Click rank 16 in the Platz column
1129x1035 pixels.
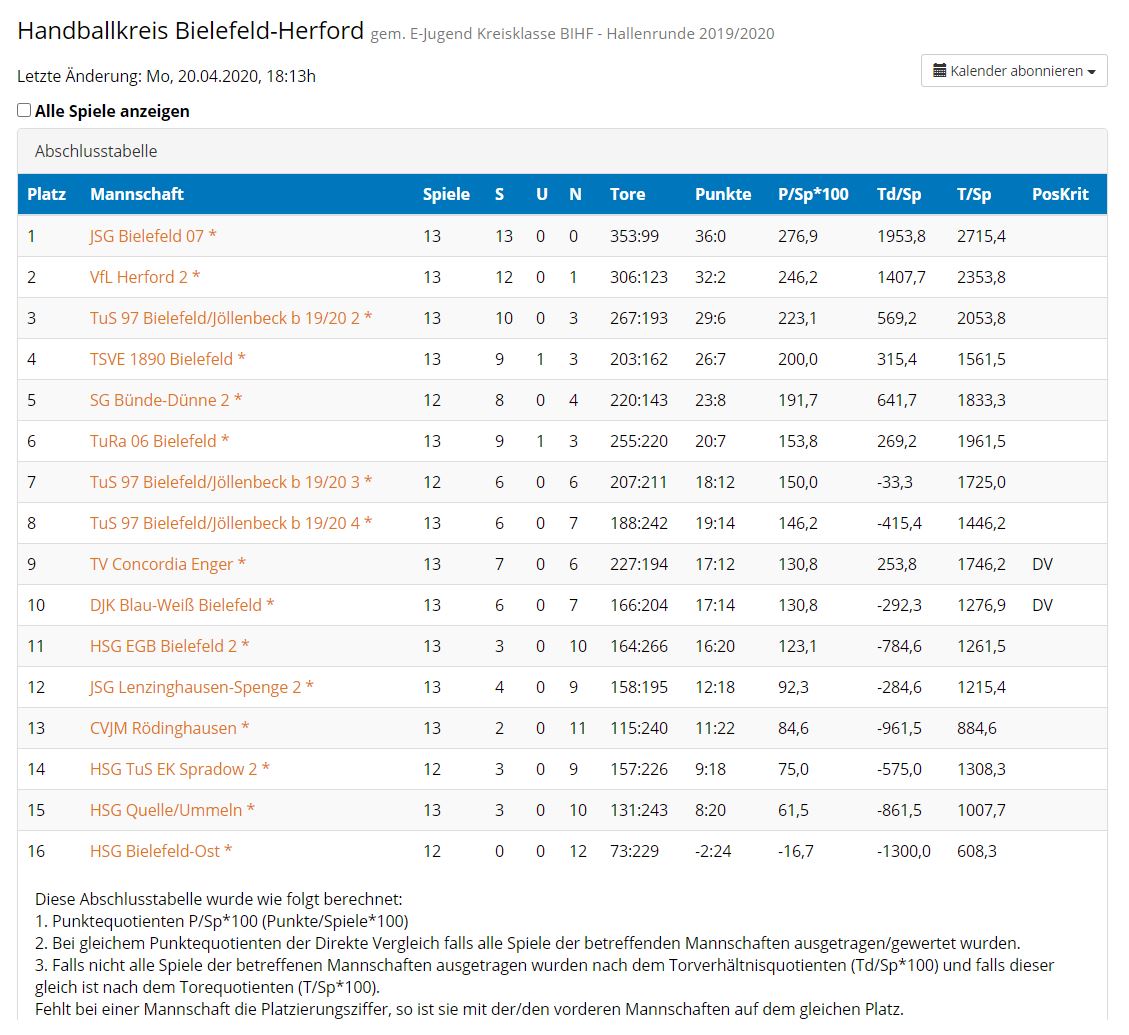[x=35, y=852]
